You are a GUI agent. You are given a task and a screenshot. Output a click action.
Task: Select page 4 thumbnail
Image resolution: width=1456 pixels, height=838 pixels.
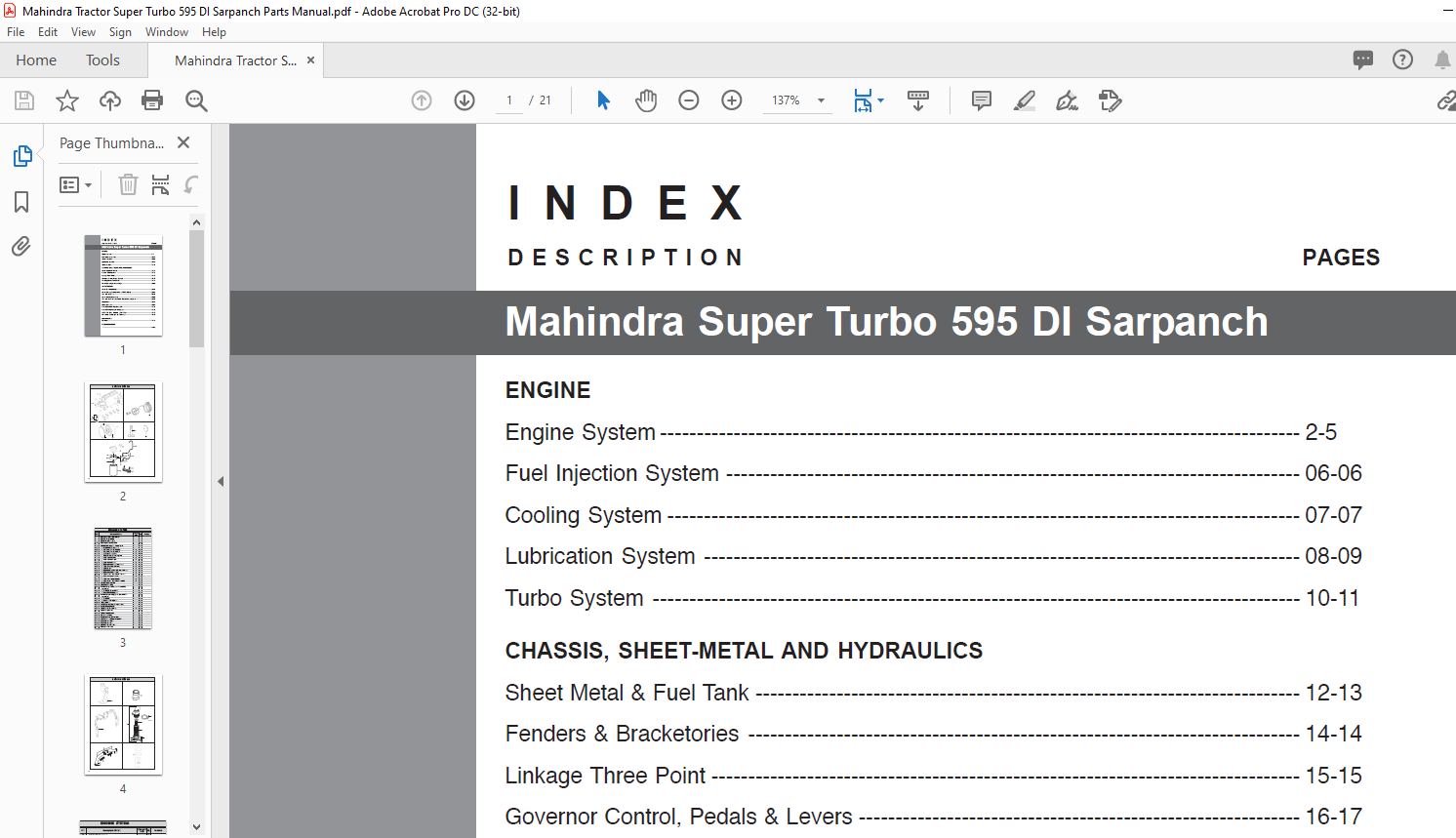click(123, 725)
